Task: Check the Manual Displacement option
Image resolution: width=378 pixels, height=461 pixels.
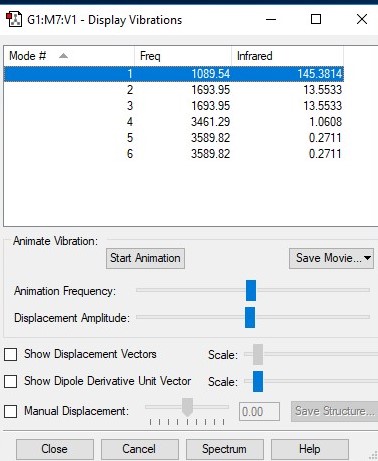Action: pyautogui.click(x=11, y=411)
